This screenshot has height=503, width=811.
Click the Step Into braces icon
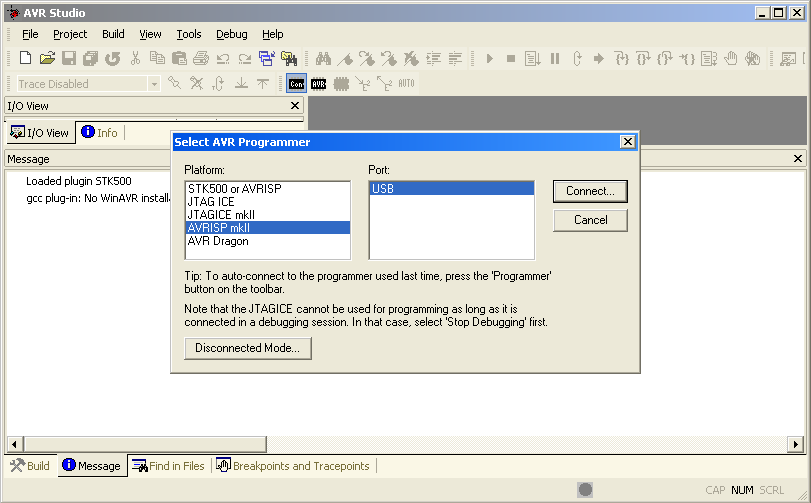(x=621, y=58)
